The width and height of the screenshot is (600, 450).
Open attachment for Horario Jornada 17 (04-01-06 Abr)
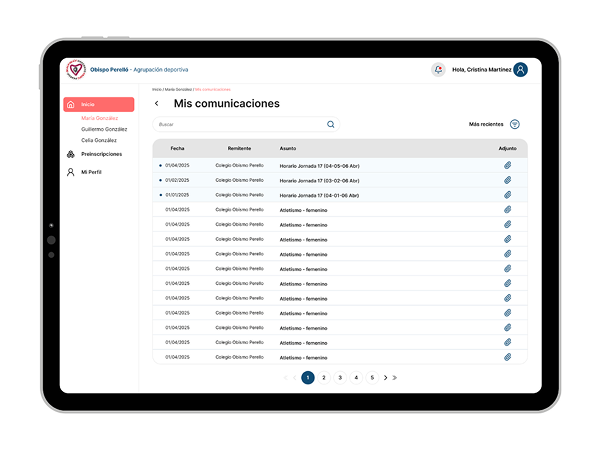click(x=507, y=195)
